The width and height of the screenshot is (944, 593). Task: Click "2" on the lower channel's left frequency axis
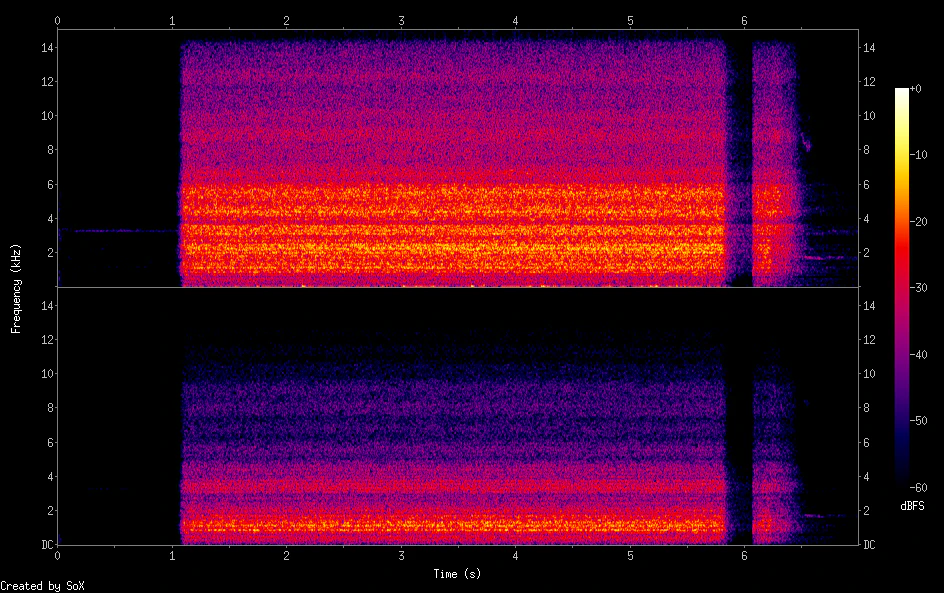point(51,511)
